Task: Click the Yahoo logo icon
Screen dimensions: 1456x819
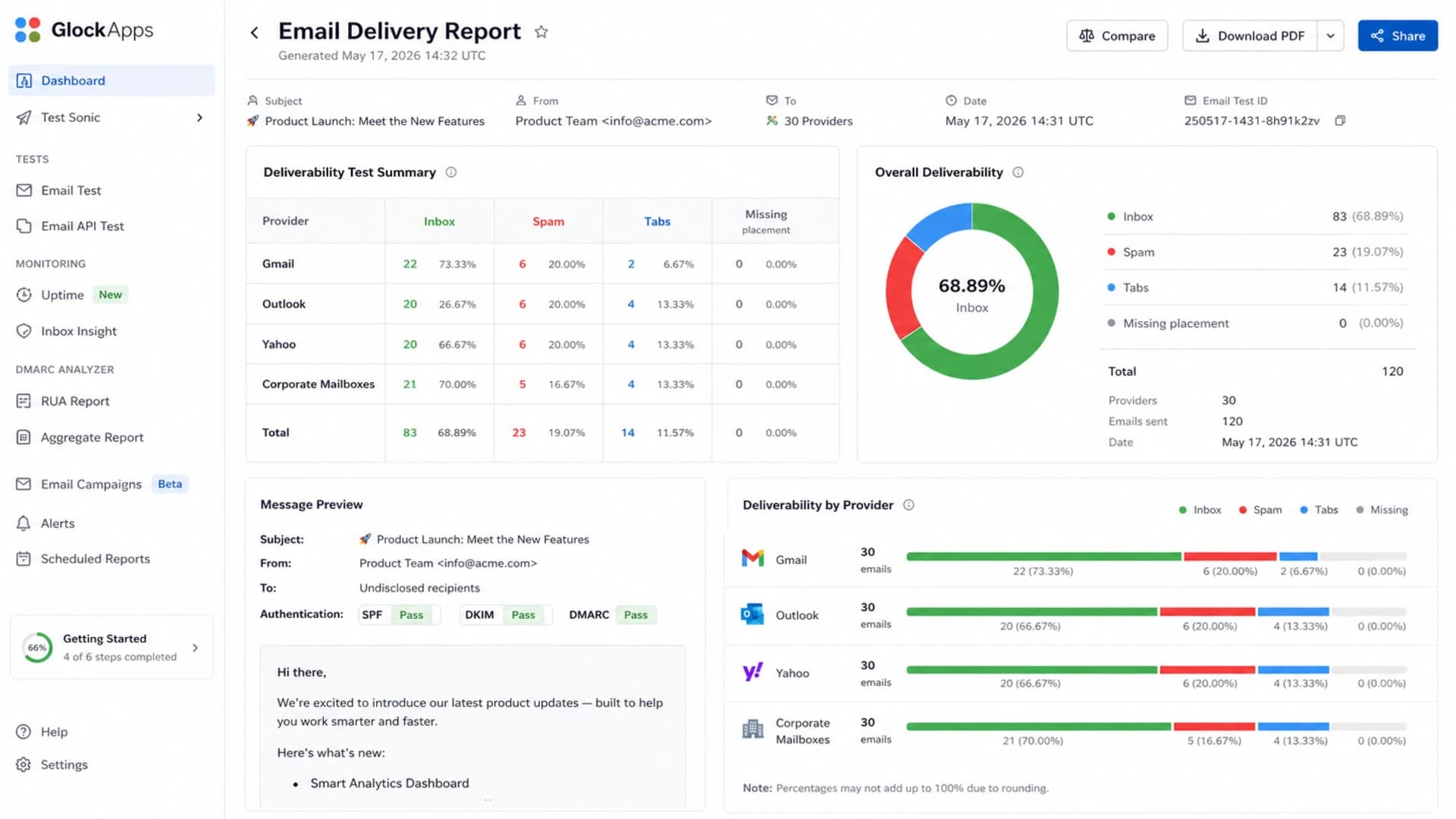Action: coord(752,672)
